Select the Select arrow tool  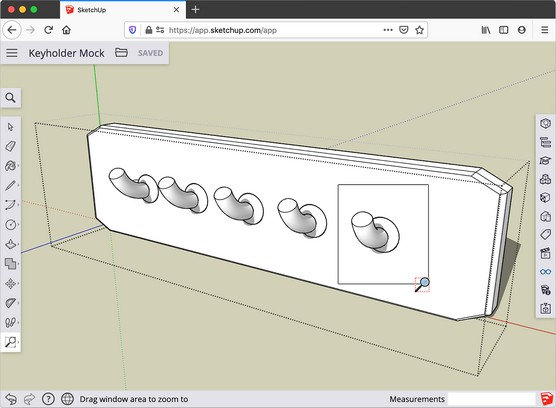click(11, 127)
